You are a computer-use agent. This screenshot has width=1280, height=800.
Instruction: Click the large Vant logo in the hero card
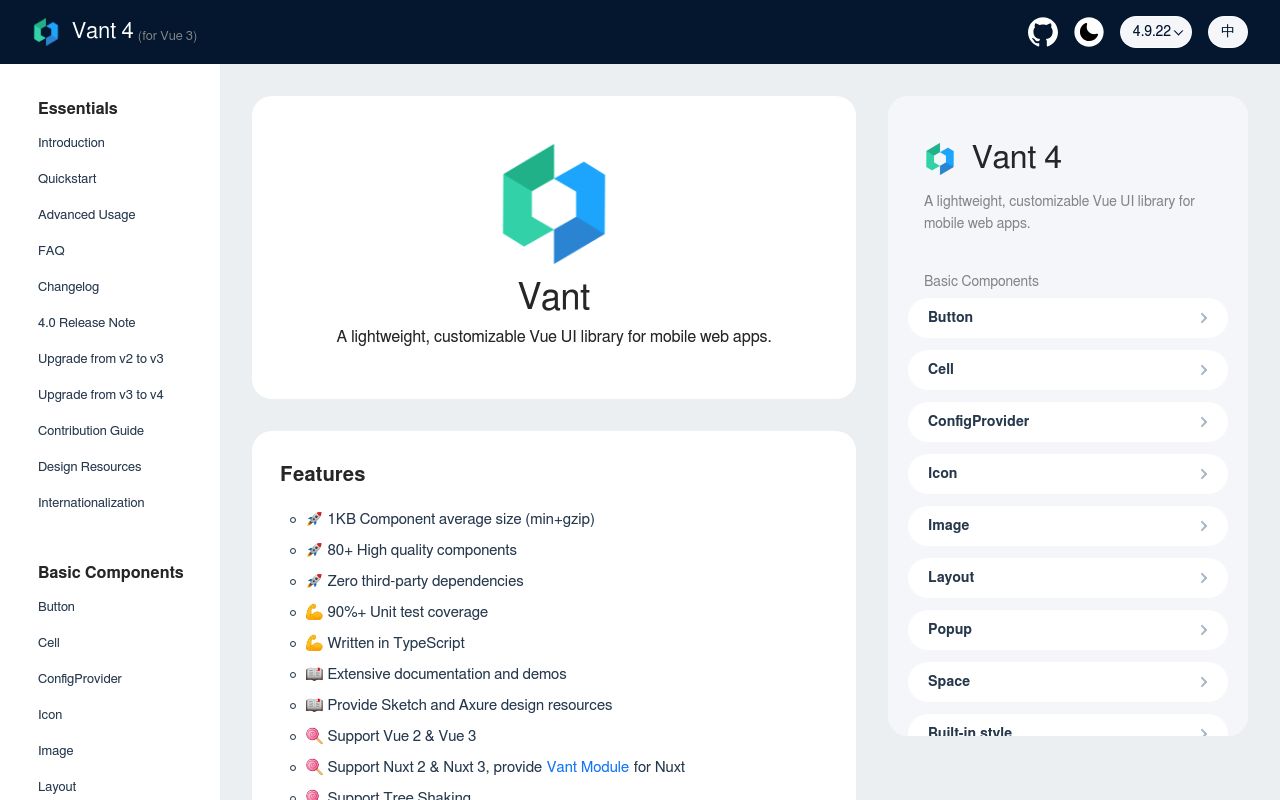(554, 204)
